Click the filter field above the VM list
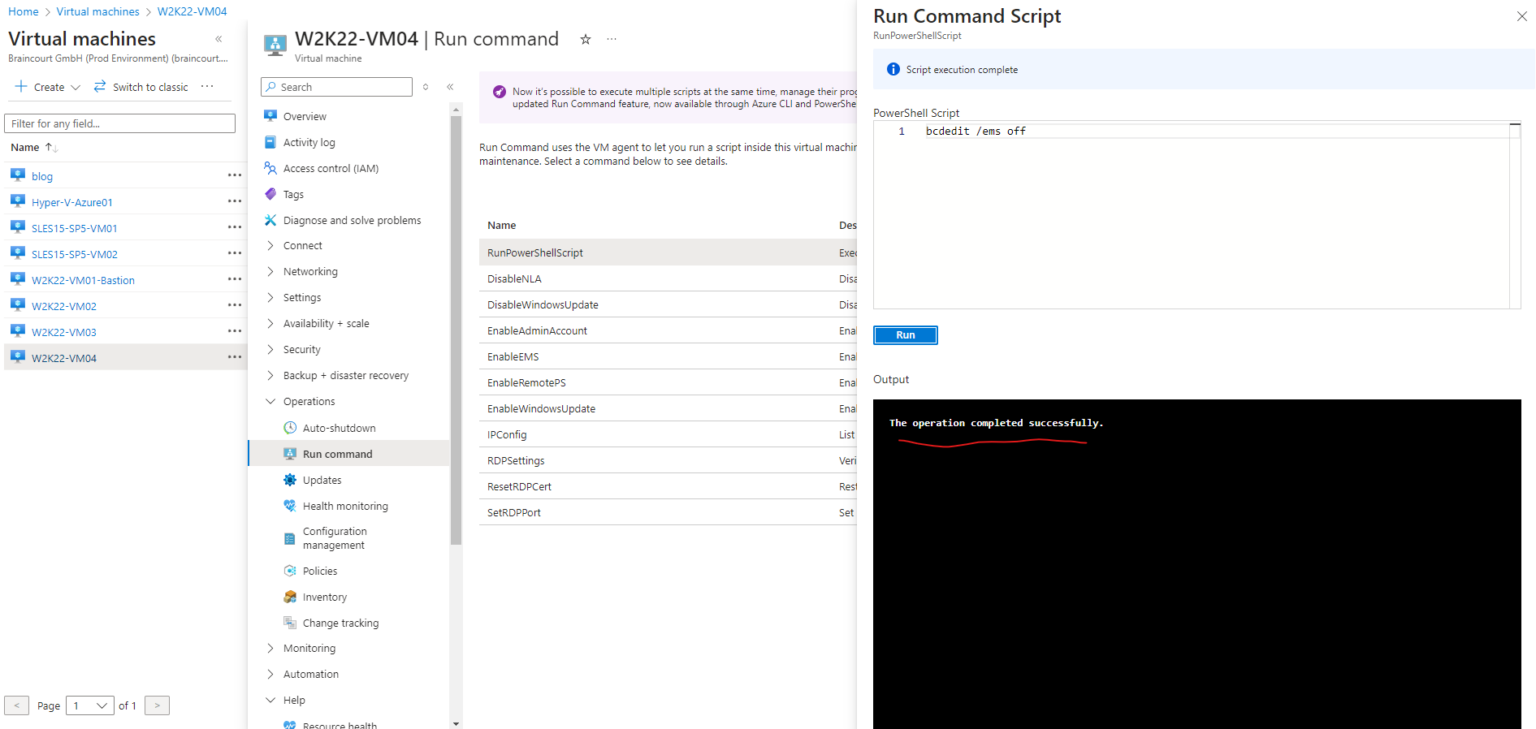Image resolution: width=1536 pixels, height=729 pixels. click(120, 122)
